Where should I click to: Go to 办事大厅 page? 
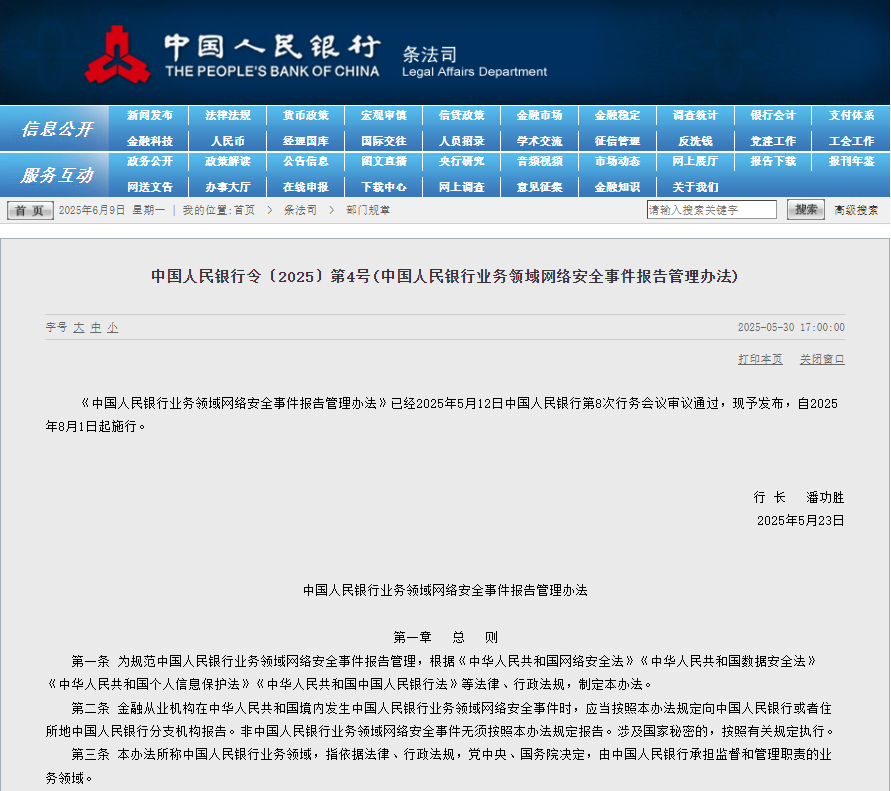tap(227, 187)
